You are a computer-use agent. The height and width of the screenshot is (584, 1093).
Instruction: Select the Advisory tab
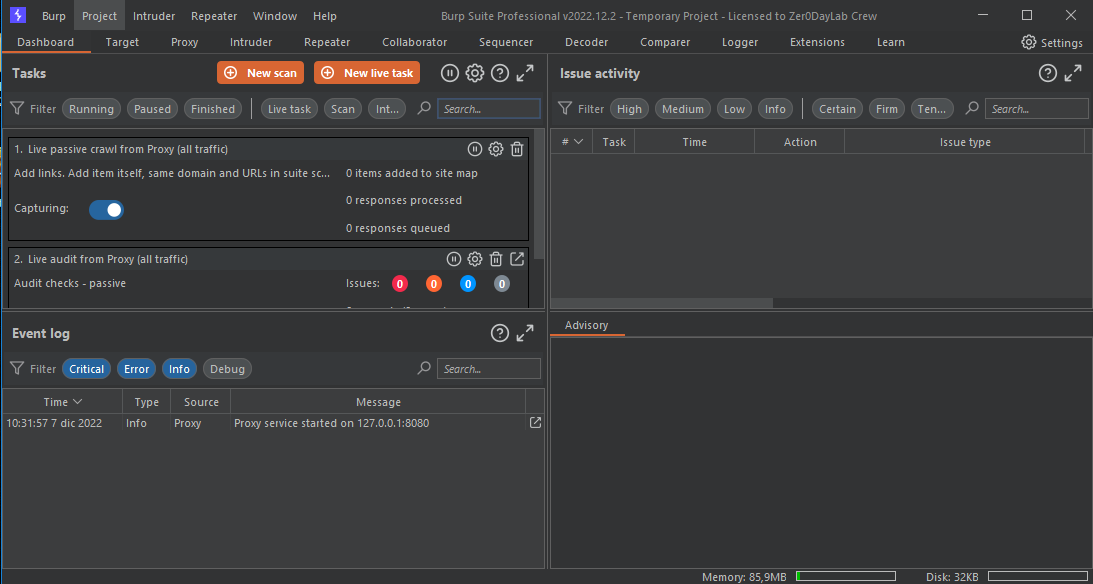click(x=586, y=325)
